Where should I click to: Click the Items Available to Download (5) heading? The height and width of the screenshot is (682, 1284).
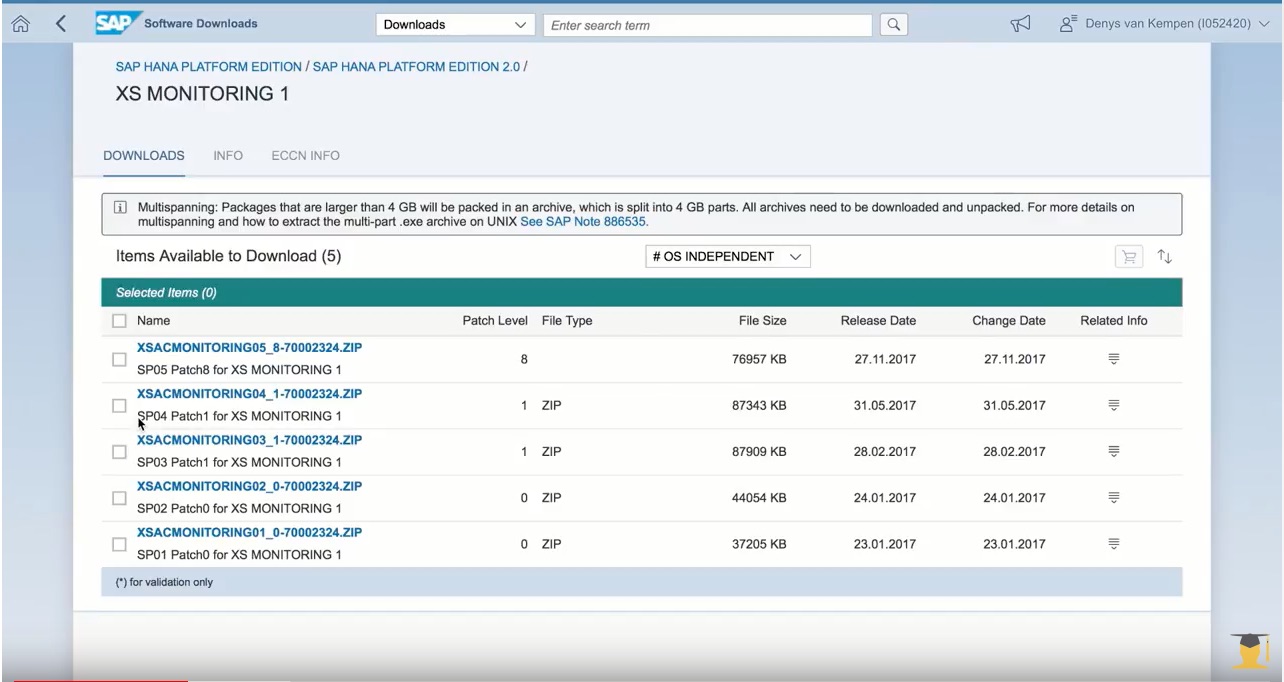[x=228, y=256]
